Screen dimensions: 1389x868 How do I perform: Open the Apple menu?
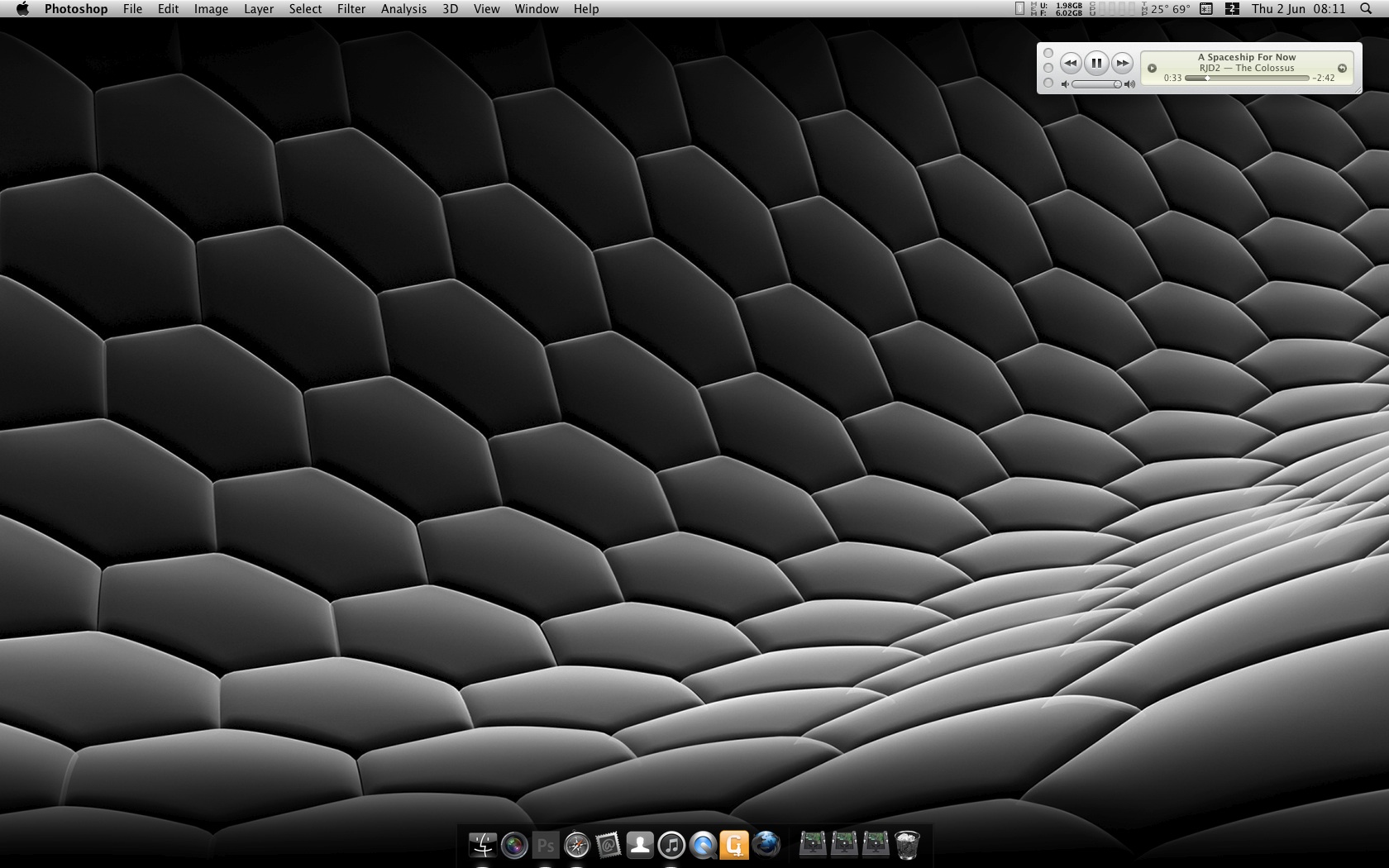[x=22, y=9]
